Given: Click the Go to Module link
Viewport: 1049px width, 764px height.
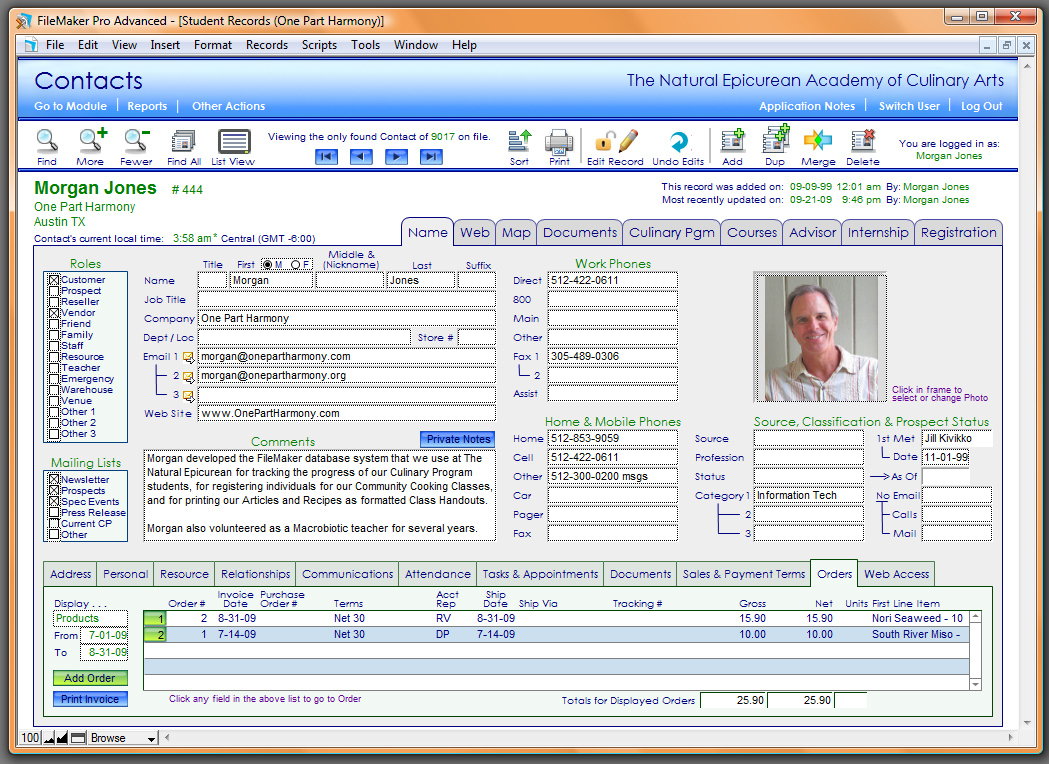Looking at the screenshot, I should (70, 106).
